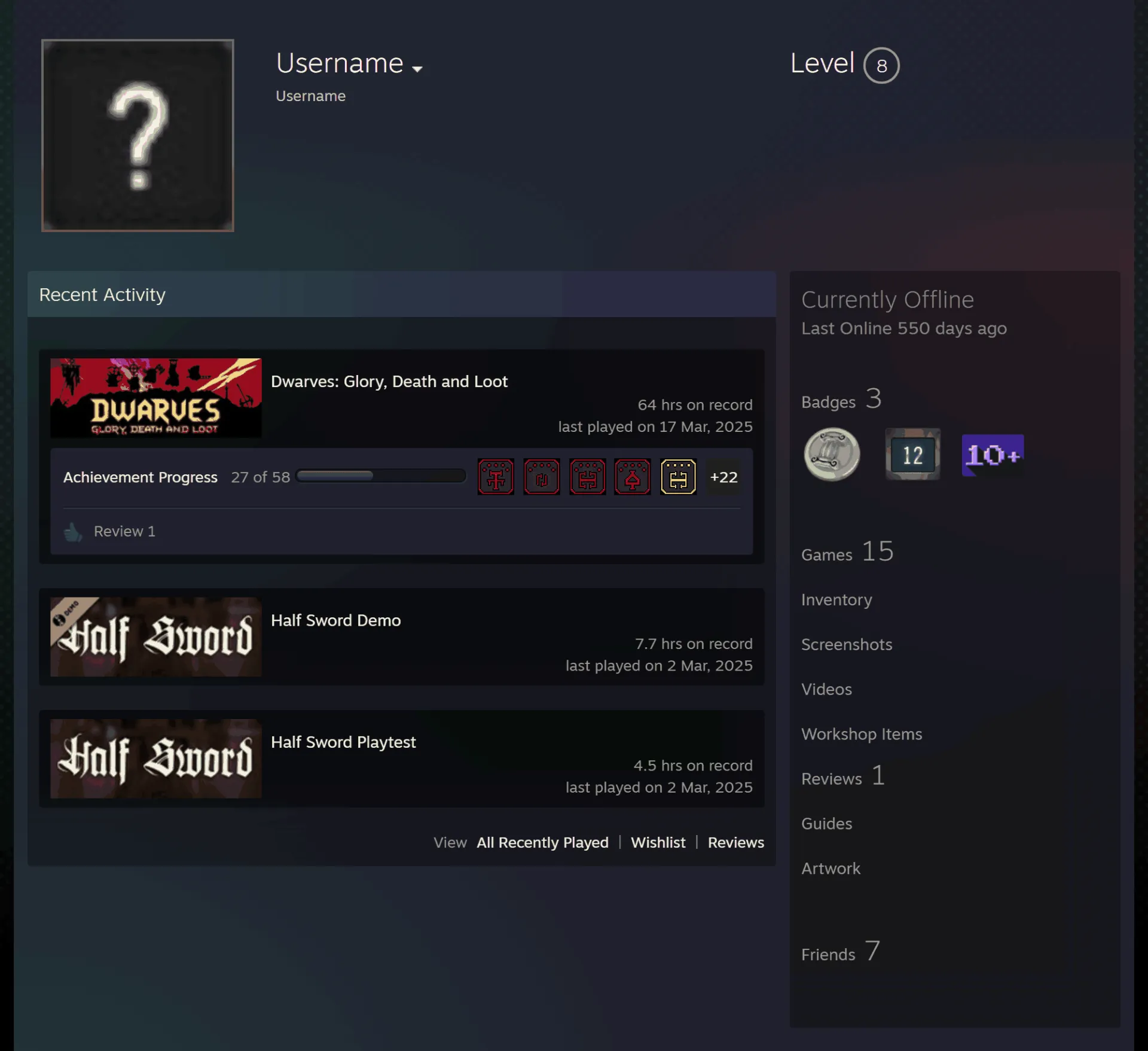Click the +22 more achievements tile
Viewport: 1148px width, 1051px height.
click(723, 477)
